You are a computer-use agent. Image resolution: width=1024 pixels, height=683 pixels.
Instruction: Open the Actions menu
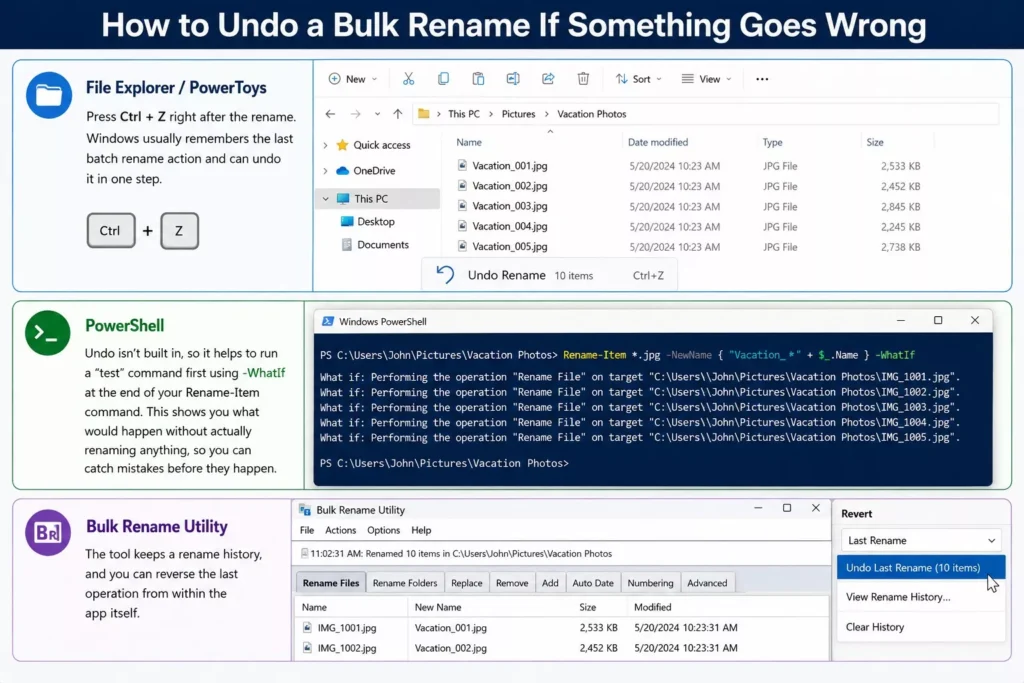[340, 530]
